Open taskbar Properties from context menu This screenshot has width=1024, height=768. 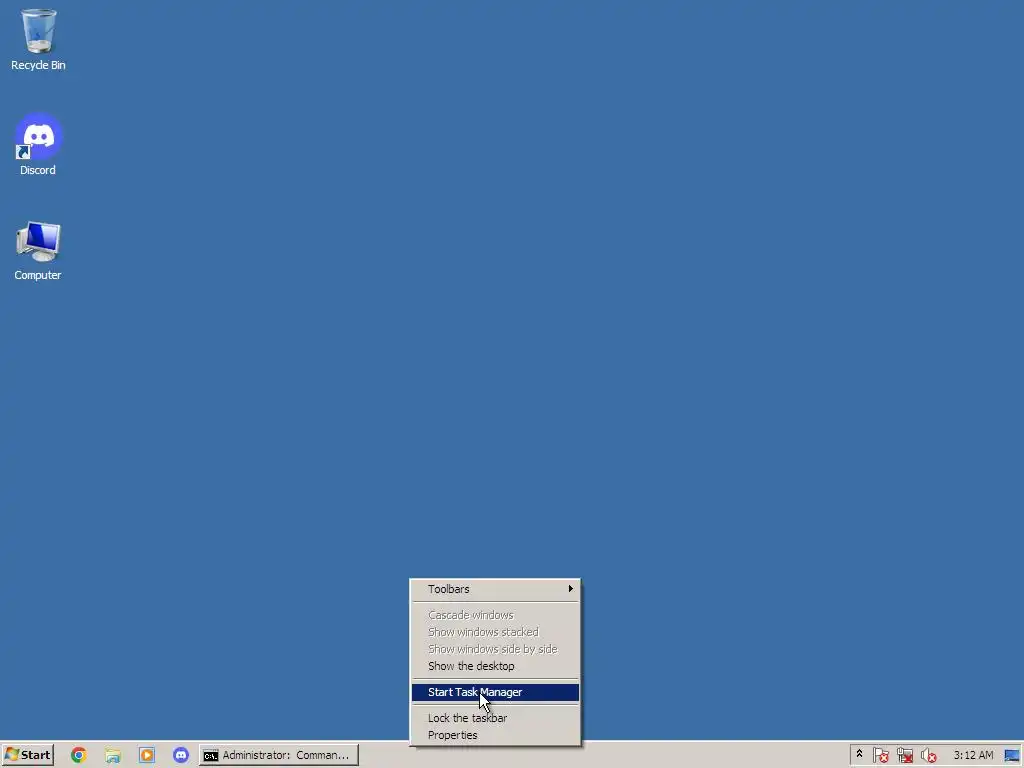point(495,735)
